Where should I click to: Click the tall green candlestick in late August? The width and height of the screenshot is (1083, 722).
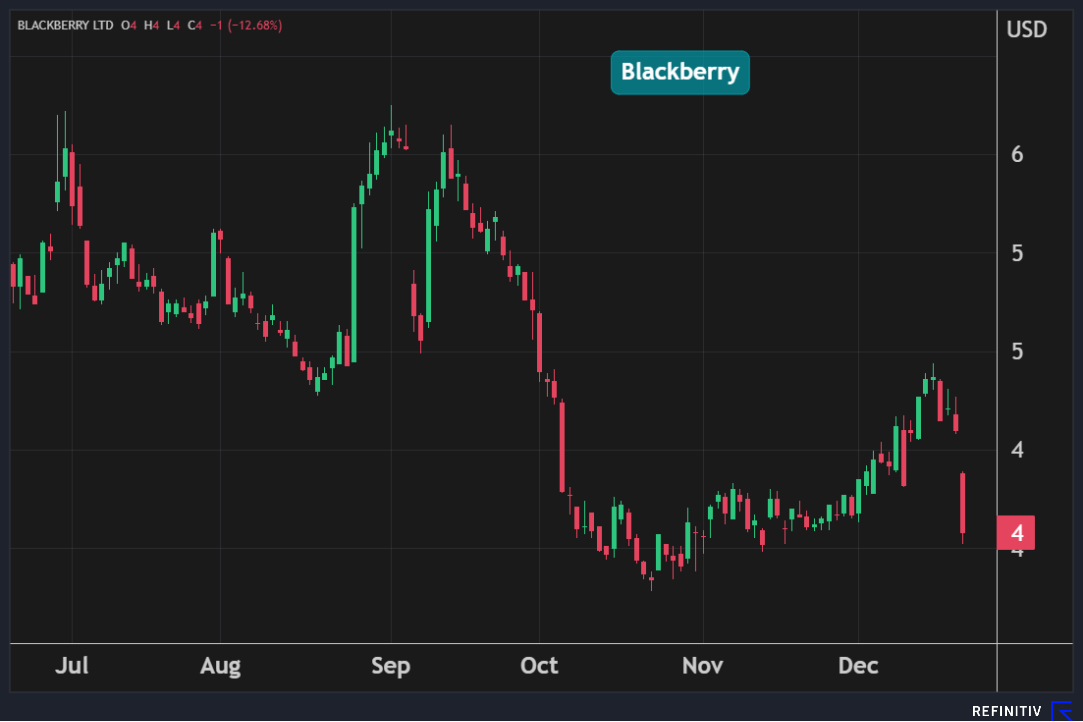pyautogui.click(x=354, y=283)
